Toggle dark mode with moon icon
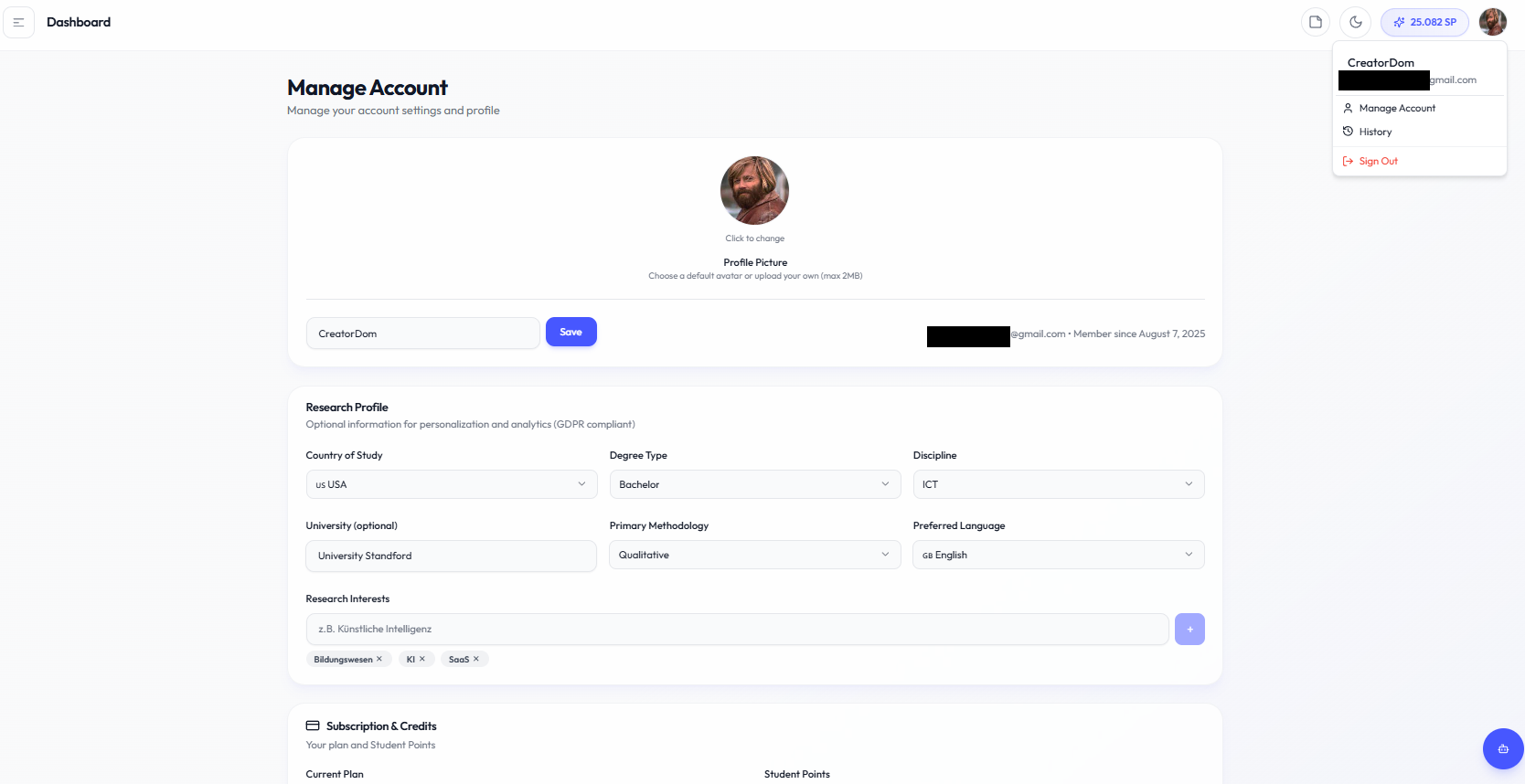Viewport: 1525px width, 784px height. tap(1356, 22)
